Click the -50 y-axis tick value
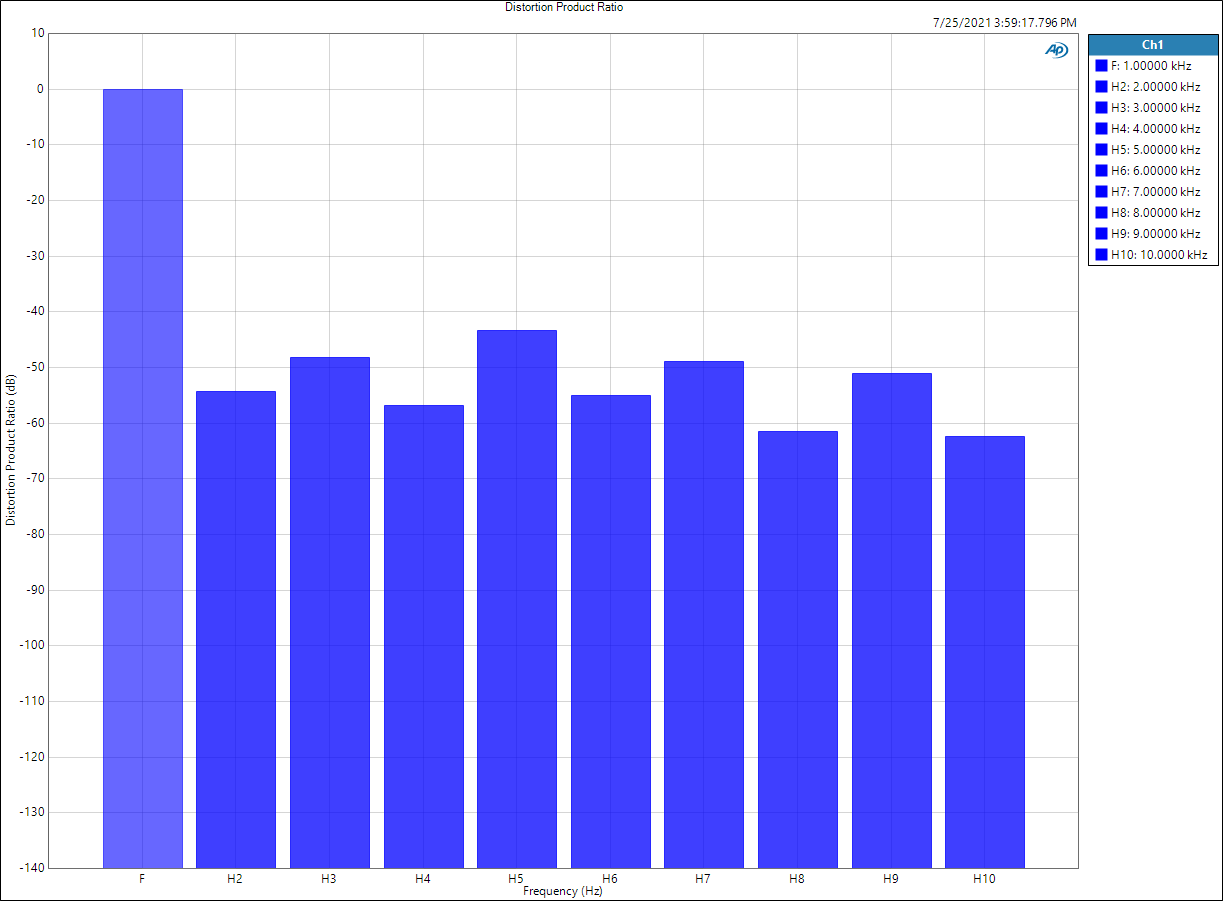 (35, 367)
